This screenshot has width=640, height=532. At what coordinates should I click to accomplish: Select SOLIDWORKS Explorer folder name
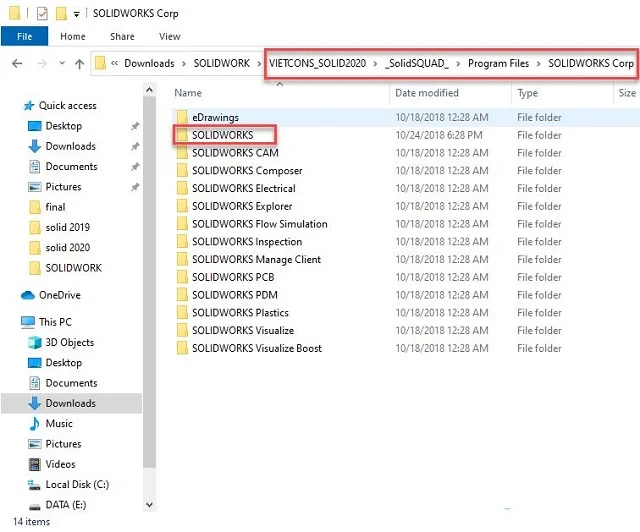(242, 206)
